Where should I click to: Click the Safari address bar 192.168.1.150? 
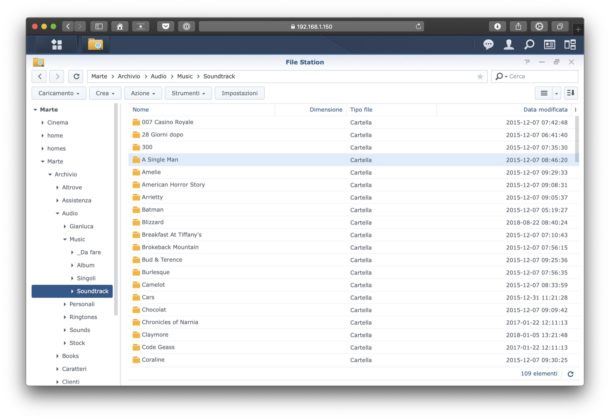coord(311,26)
